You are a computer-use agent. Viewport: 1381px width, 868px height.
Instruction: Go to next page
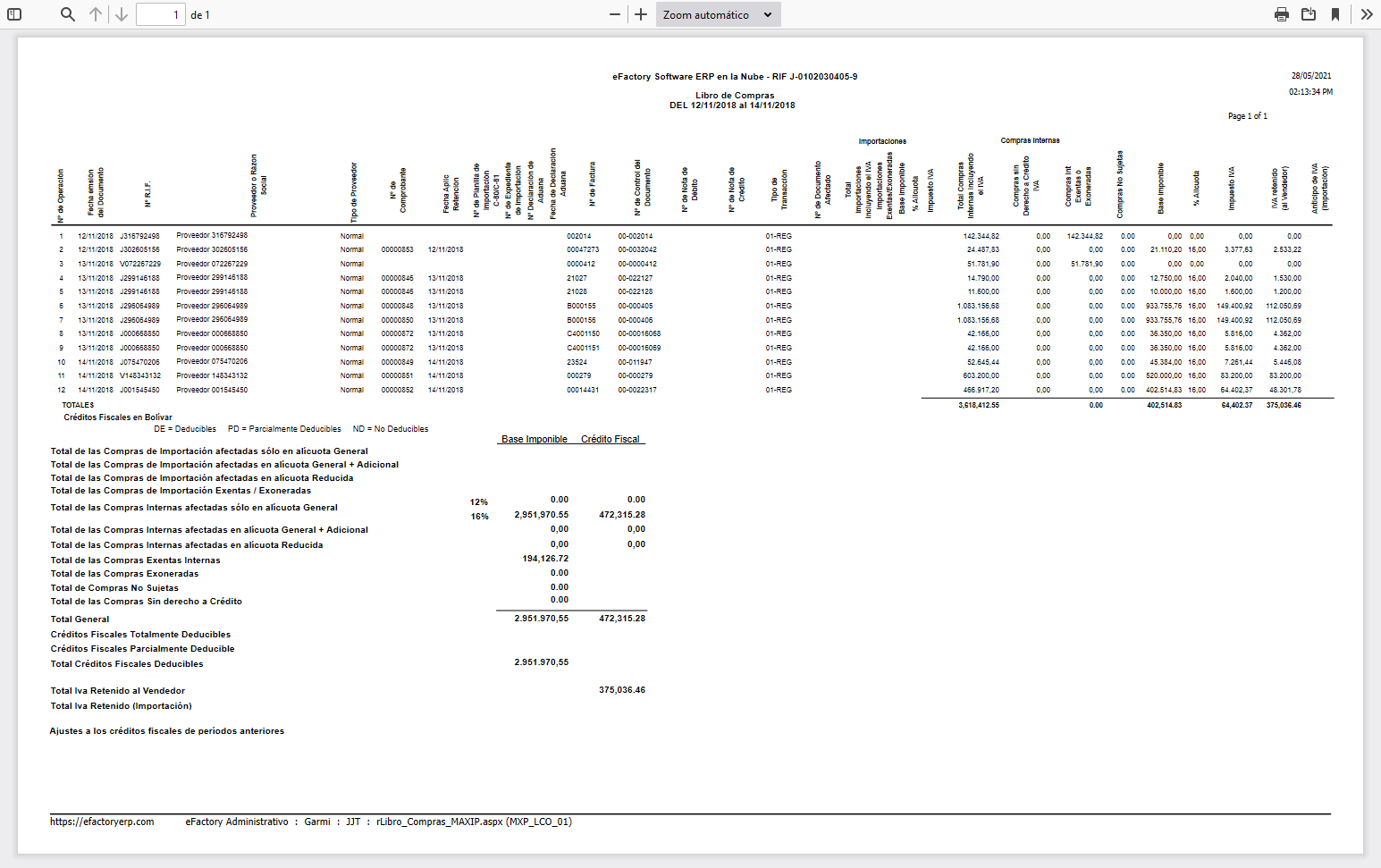[x=121, y=14]
